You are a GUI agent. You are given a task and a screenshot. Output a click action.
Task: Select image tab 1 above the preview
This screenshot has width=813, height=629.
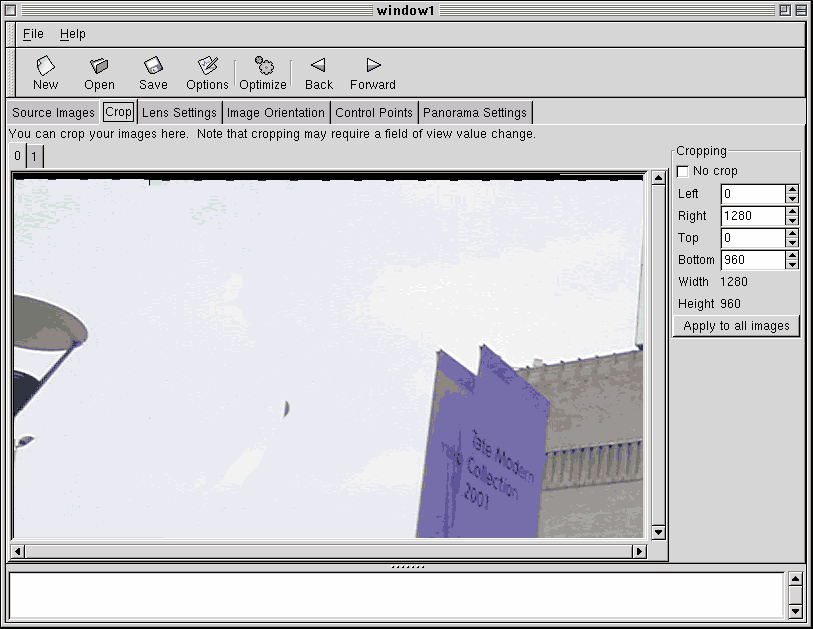pos(35,156)
